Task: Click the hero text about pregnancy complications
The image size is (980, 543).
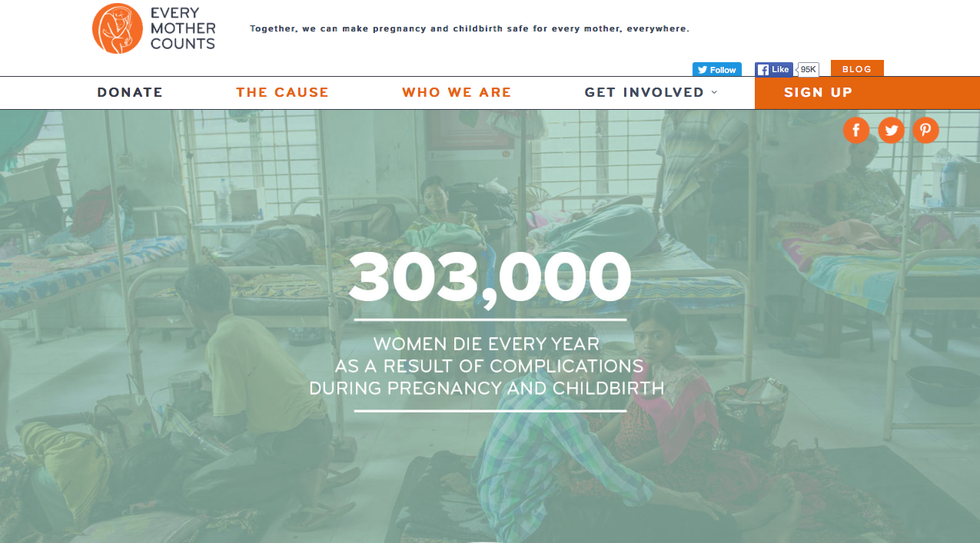Action: [x=488, y=366]
